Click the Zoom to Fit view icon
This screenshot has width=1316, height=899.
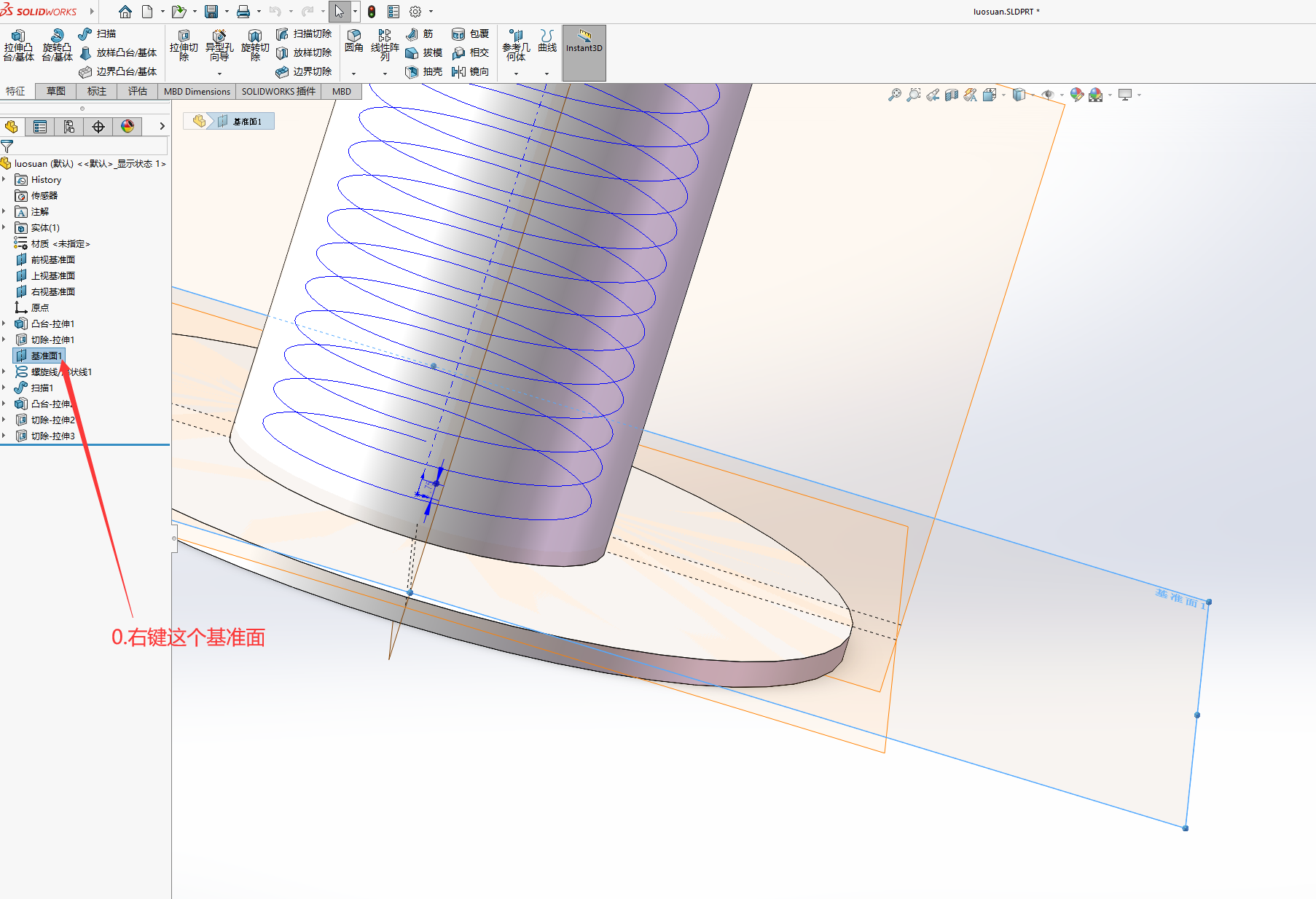(x=895, y=95)
